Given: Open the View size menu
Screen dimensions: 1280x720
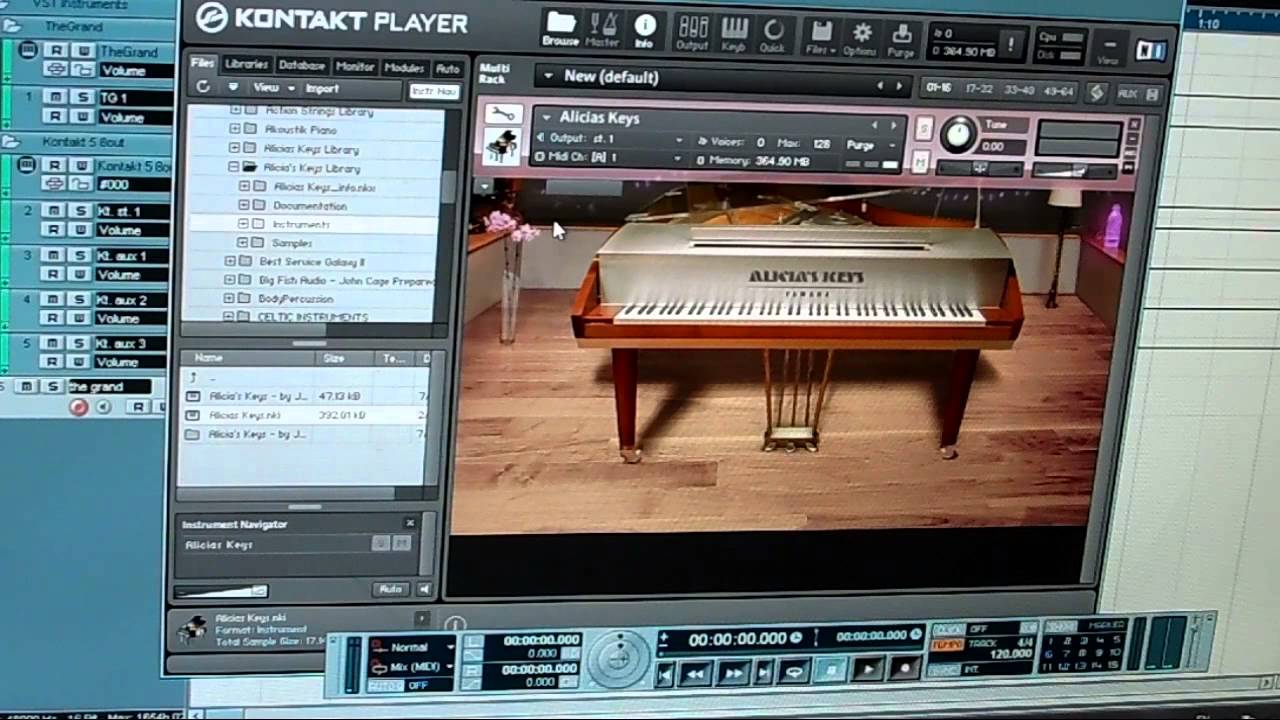Looking at the screenshot, I should coord(1108,48).
